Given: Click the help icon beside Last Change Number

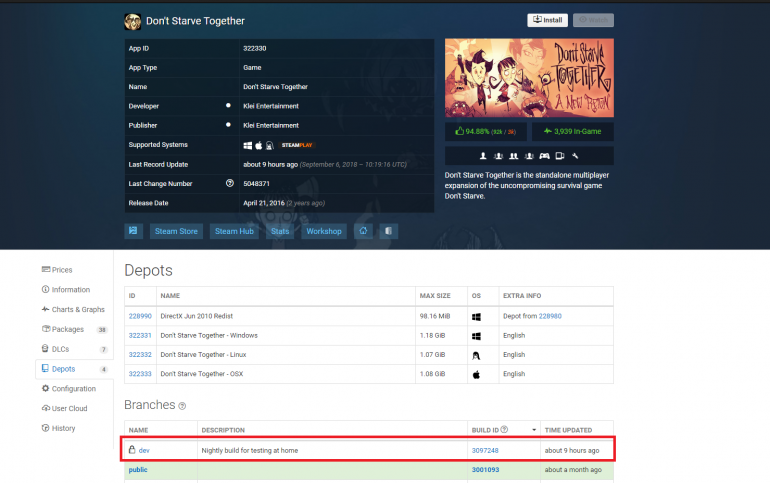Looking at the screenshot, I should (x=230, y=183).
